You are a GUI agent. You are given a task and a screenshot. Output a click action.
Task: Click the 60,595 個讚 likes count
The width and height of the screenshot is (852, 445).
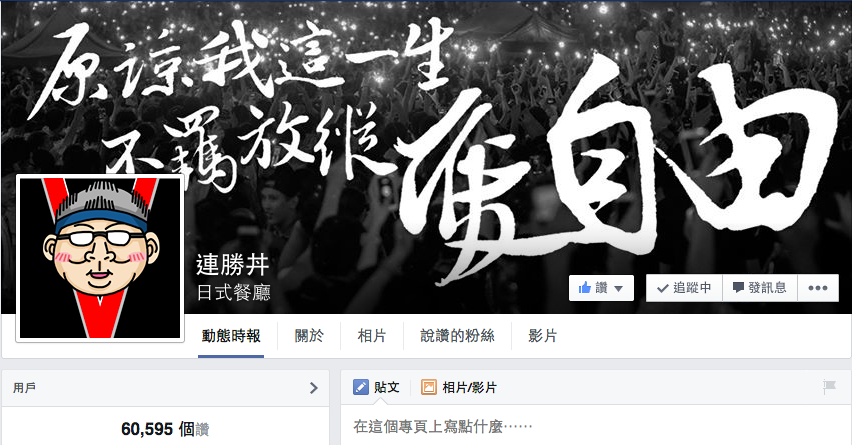pos(165,429)
